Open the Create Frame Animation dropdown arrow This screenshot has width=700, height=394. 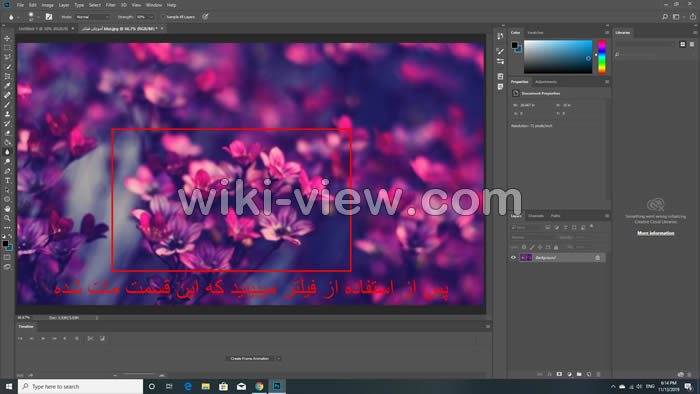tap(279, 358)
